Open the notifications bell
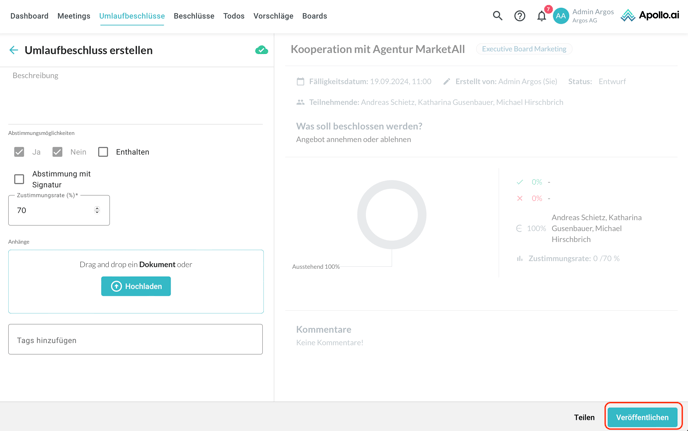This screenshot has width=688, height=431. click(x=542, y=16)
